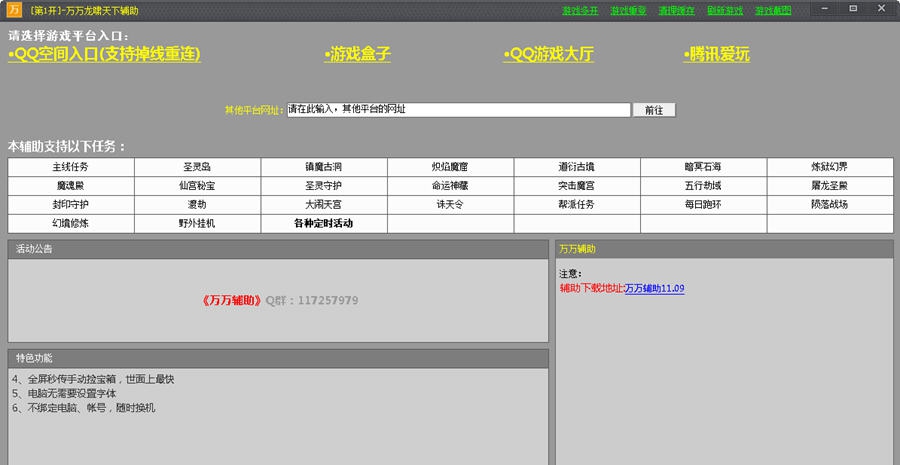Click the 各种定时活动 task cell
The height and width of the screenshot is (465, 900).
(324, 224)
